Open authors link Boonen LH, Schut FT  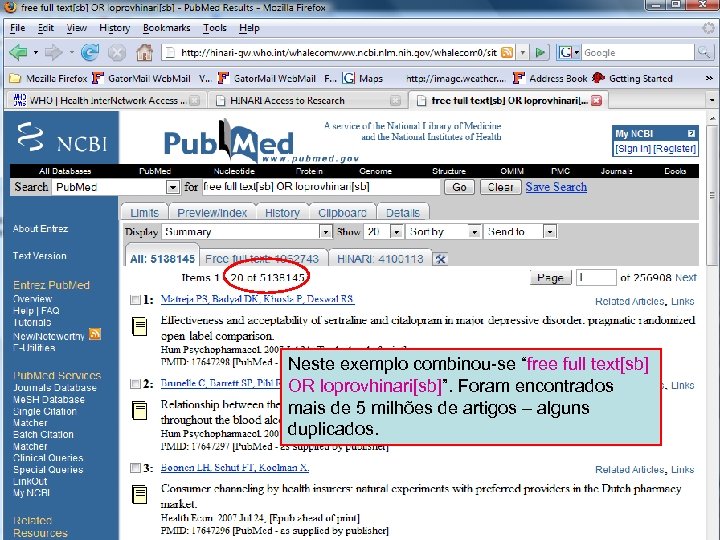pyautogui.click(x=235, y=467)
